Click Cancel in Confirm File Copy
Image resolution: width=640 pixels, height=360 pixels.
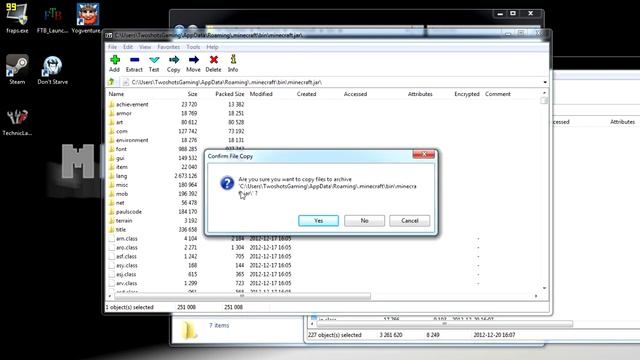[409, 221]
